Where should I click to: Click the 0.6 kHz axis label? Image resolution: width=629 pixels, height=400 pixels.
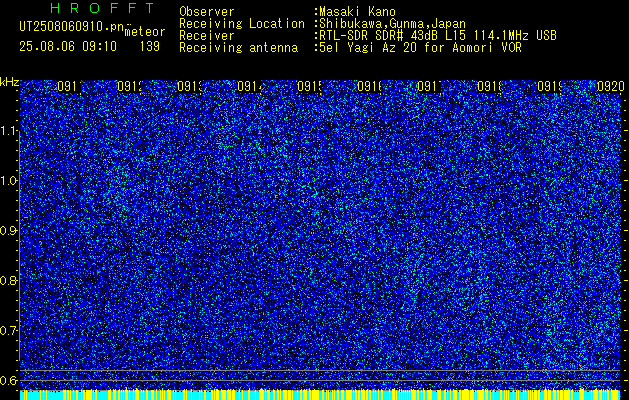pos(10,380)
